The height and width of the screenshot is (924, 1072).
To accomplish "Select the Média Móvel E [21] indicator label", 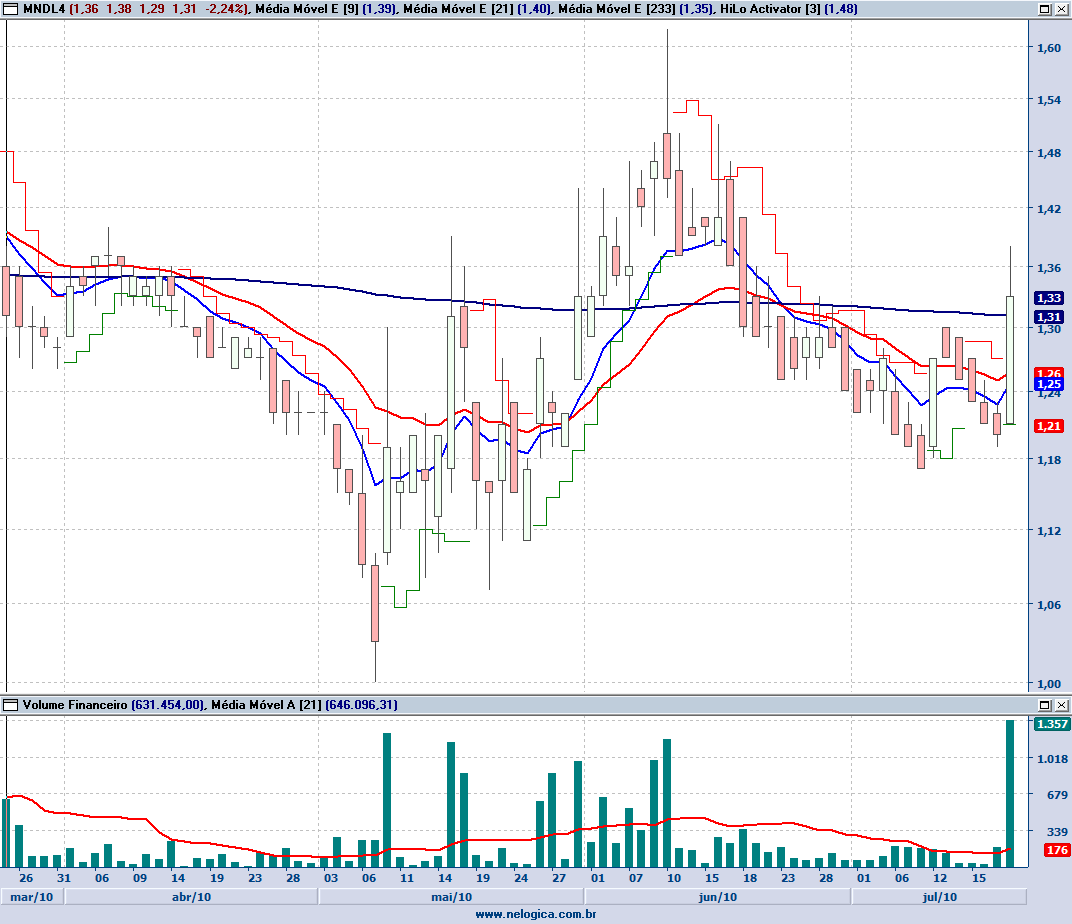I will coord(458,9).
